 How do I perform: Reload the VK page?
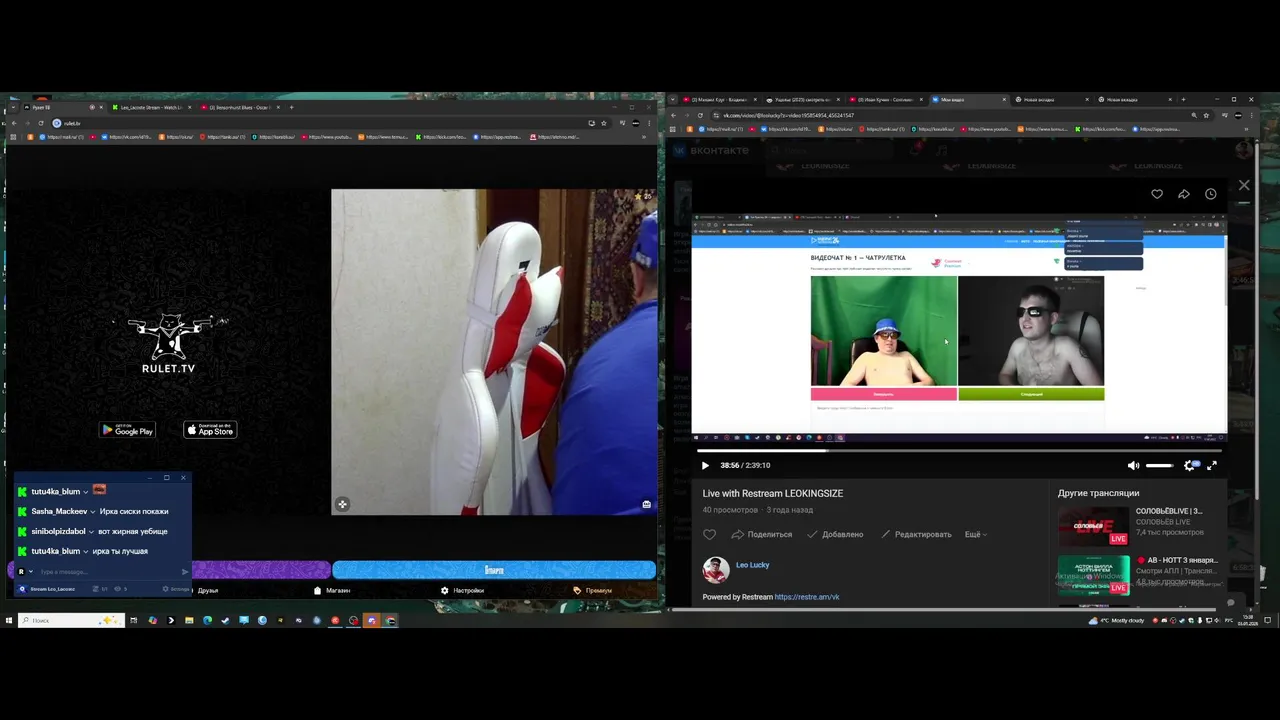[x=700, y=115]
